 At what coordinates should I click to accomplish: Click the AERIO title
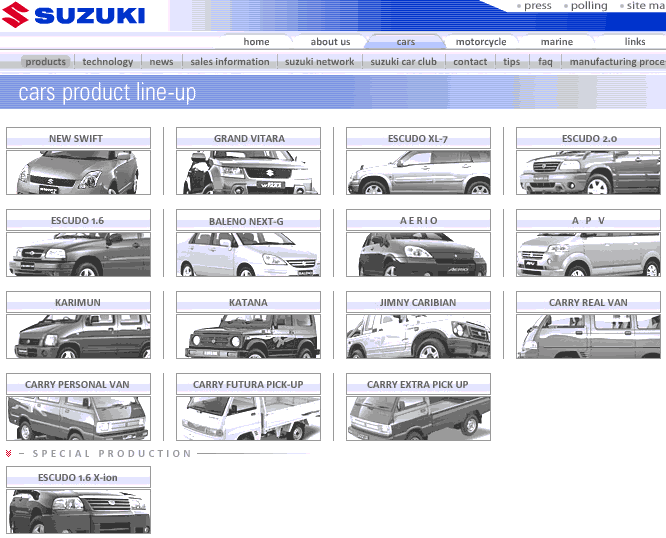tap(418, 220)
